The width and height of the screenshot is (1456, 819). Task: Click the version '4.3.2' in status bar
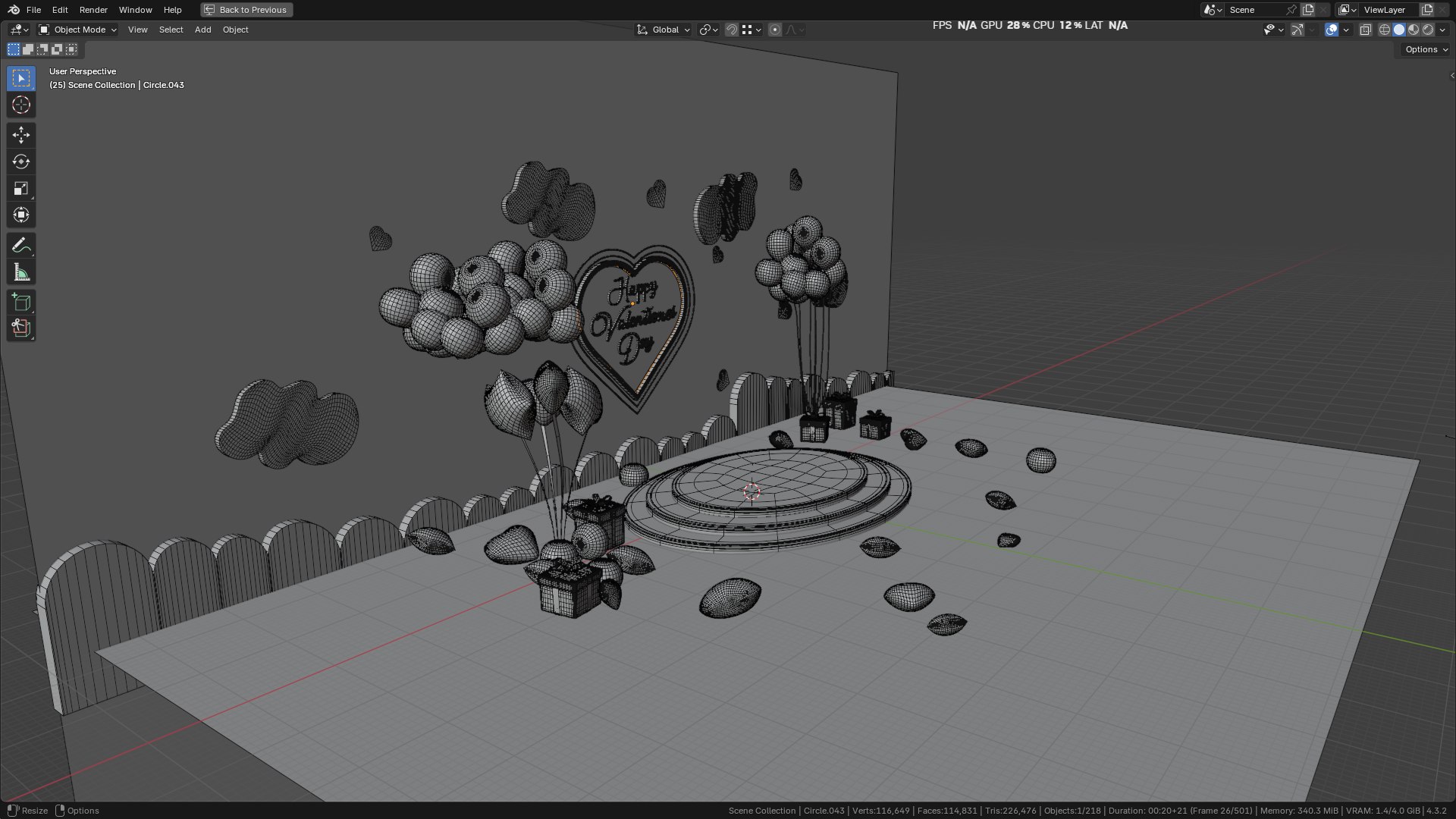[1436, 811]
